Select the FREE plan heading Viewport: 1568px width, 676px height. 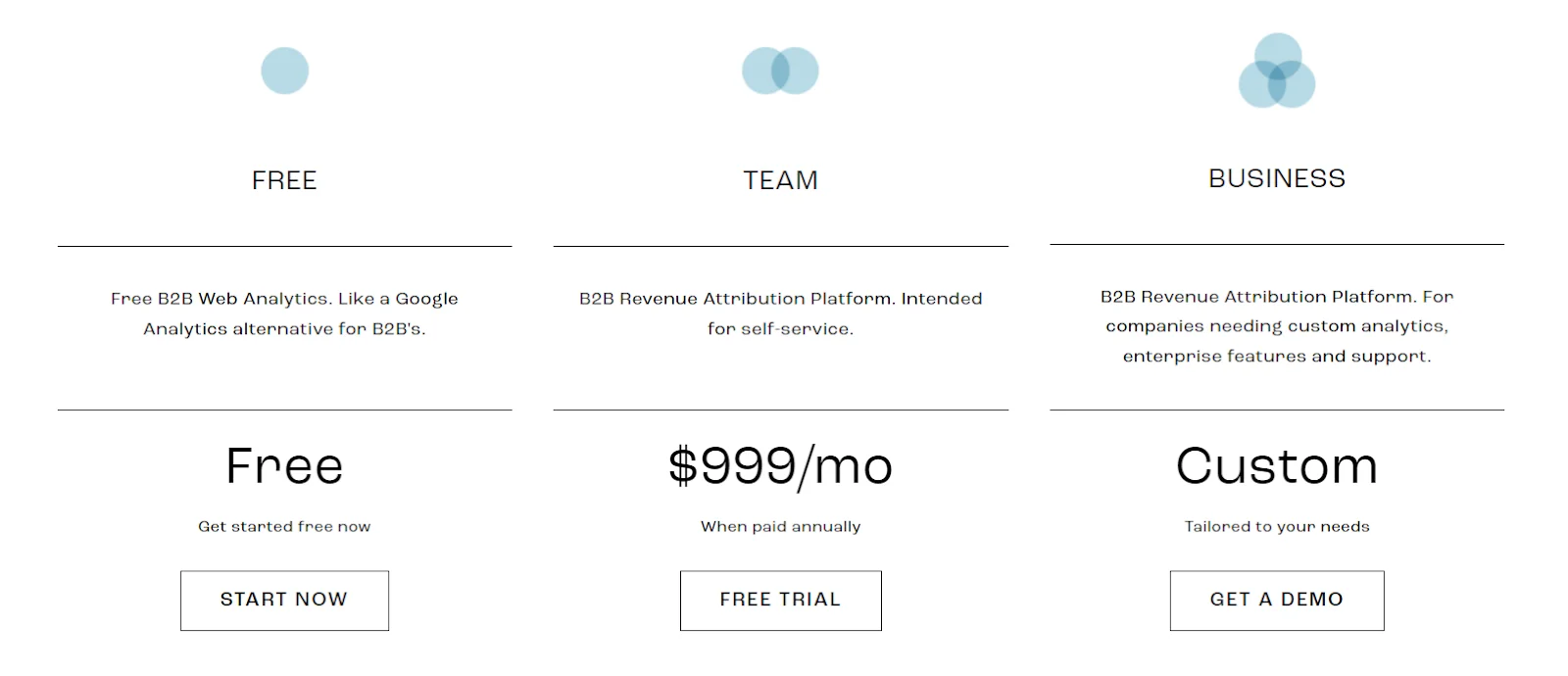coord(284,180)
